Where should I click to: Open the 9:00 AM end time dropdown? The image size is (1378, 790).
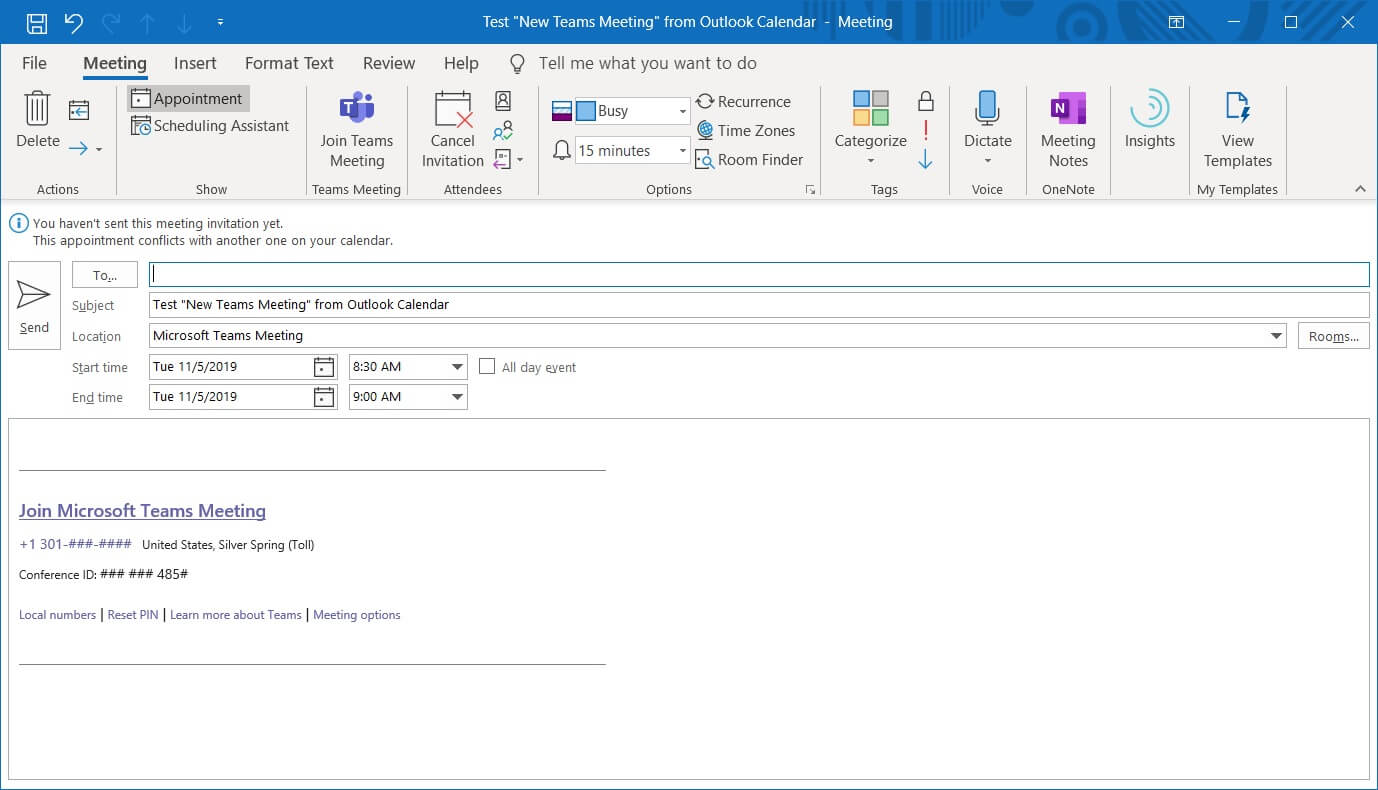point(457,397)
